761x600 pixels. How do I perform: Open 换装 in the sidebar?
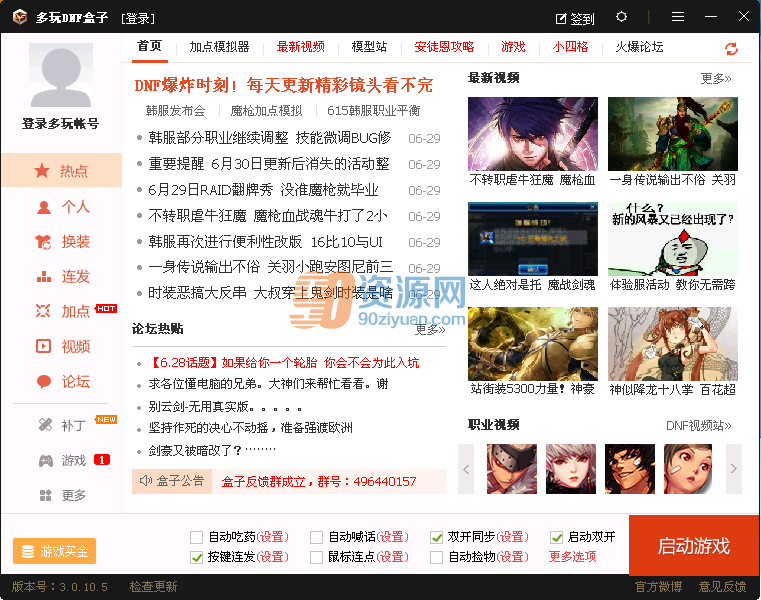61,241
